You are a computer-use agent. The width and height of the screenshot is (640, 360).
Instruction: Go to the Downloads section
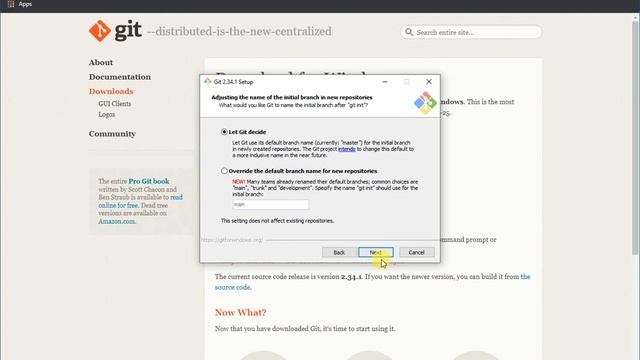[111, 91]
